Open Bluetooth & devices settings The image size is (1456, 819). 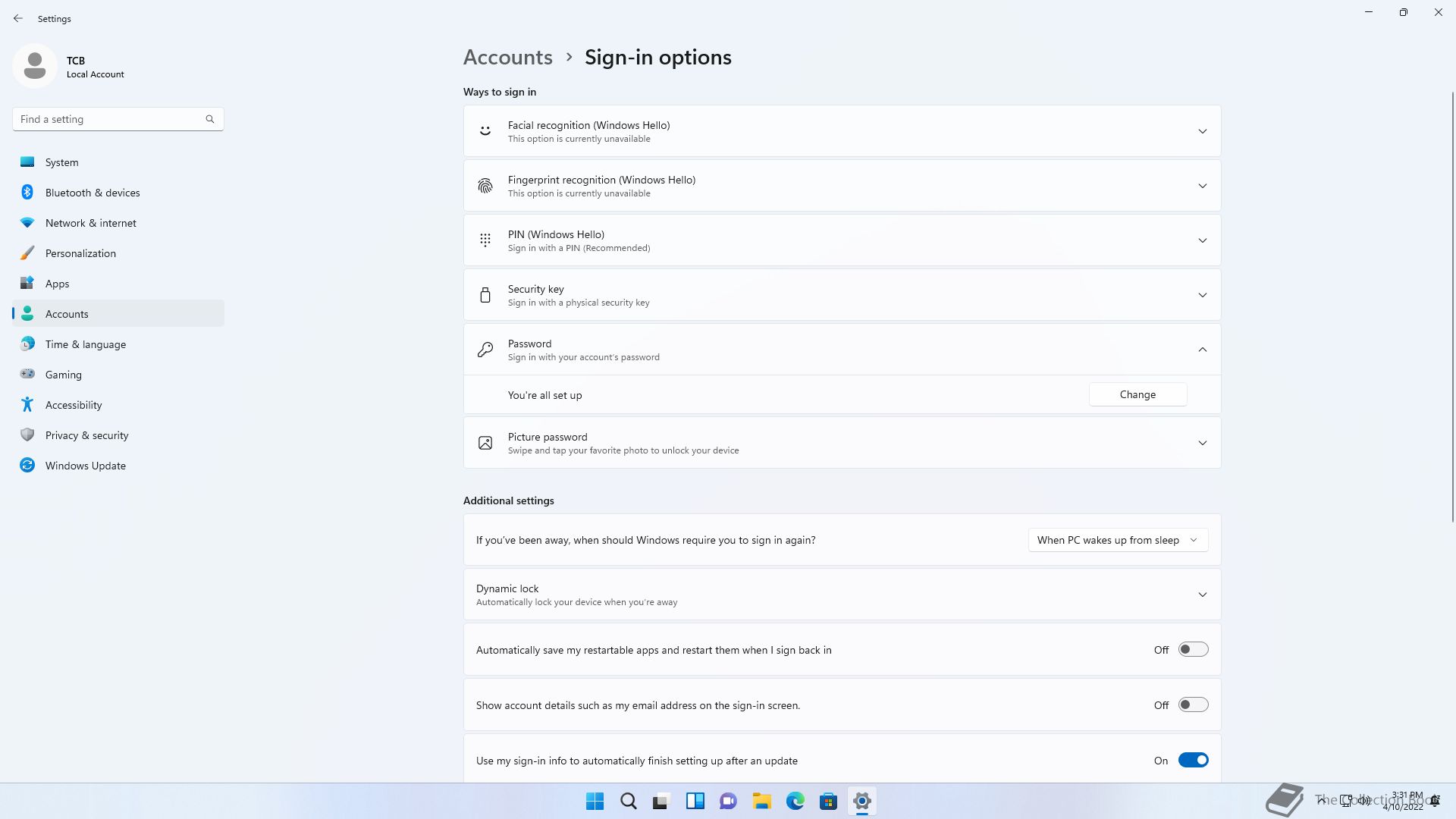tap(118, 193)
